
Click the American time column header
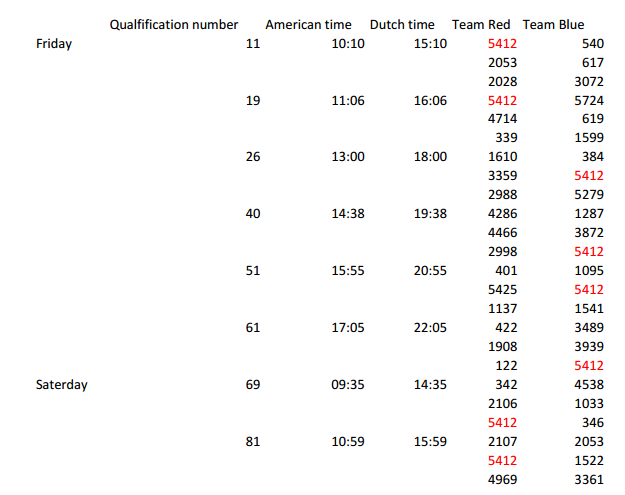coord(309,25)
